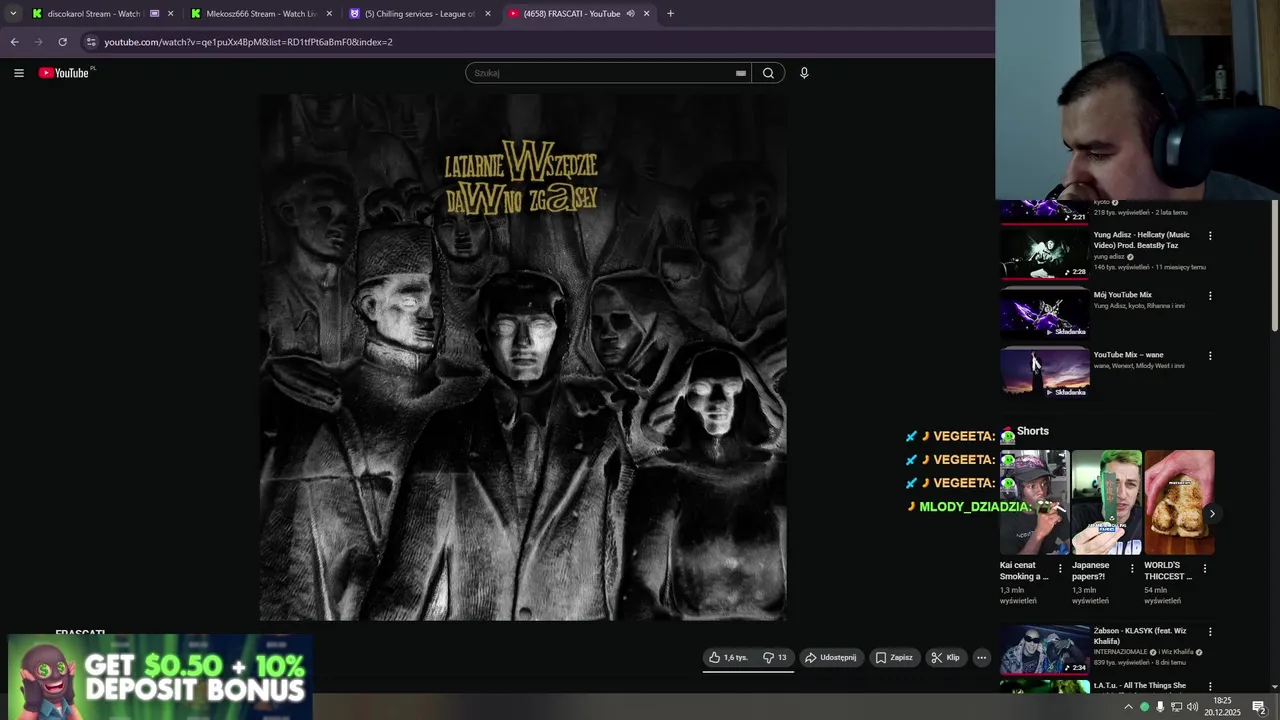Dislike the video with the thumbs down button
The height and width of the screenshot is (720, 1280).
click(775, 657)
